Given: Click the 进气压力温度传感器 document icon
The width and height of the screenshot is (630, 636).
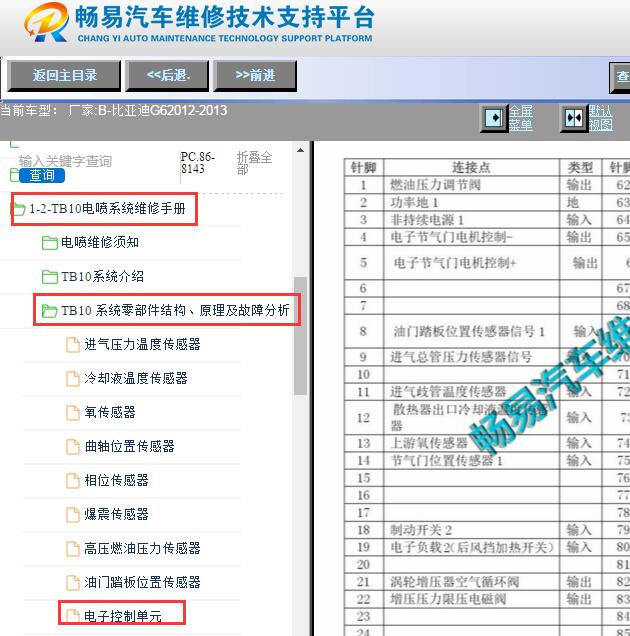Looking at the screenshot, I should tap(73, 345).
